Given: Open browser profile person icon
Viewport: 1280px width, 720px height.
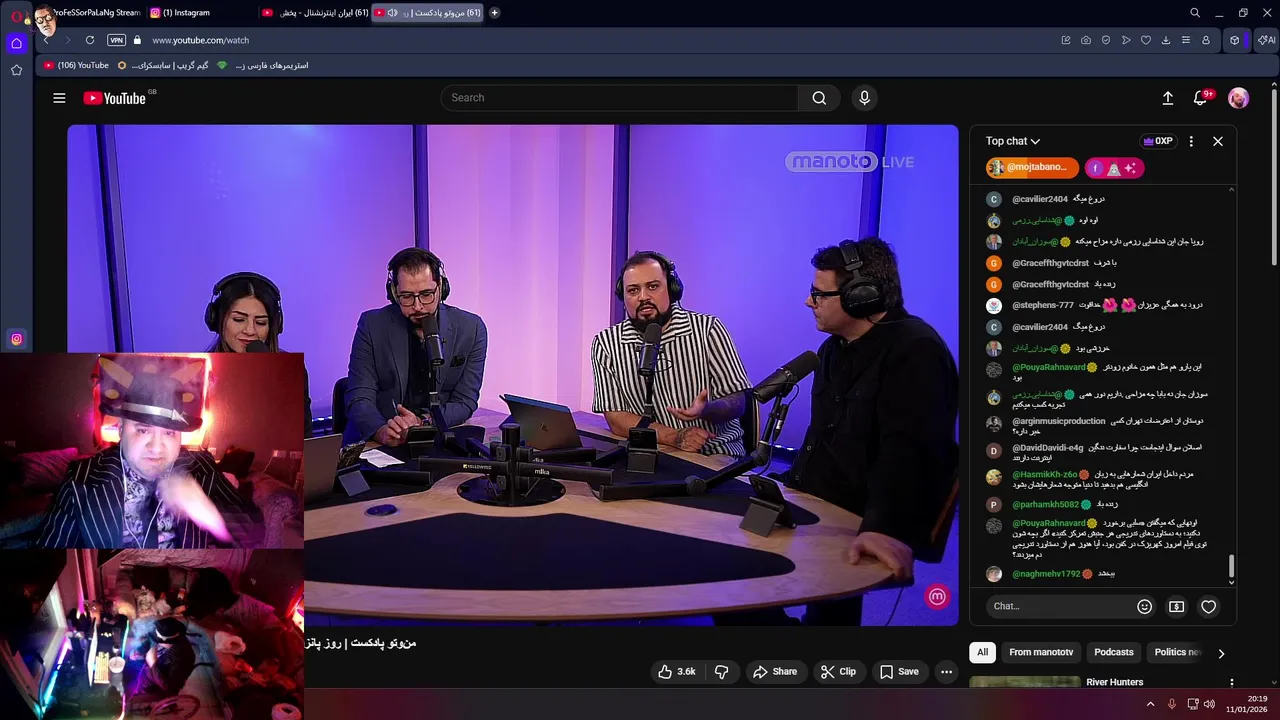Looking at the screenshot, I should 1206,40.
